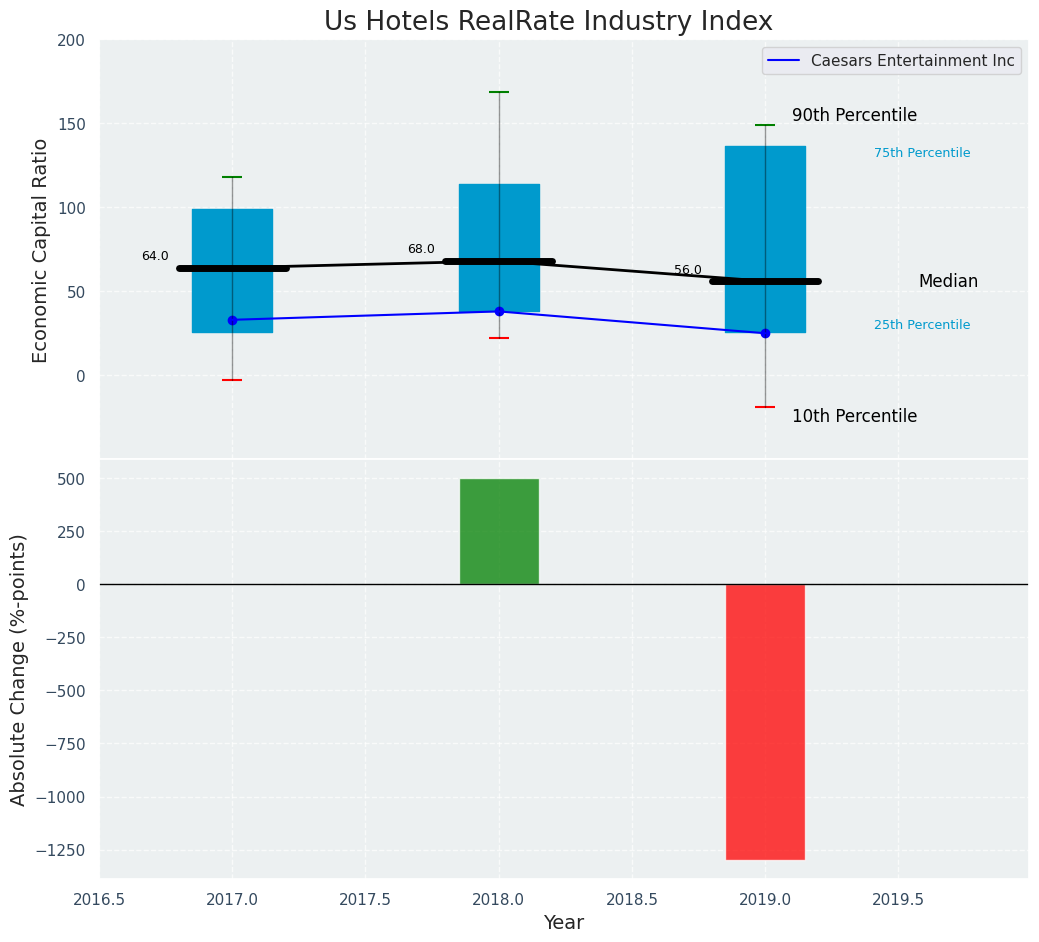
Task: Click the Year x-axis label
Action: (564, 922)
